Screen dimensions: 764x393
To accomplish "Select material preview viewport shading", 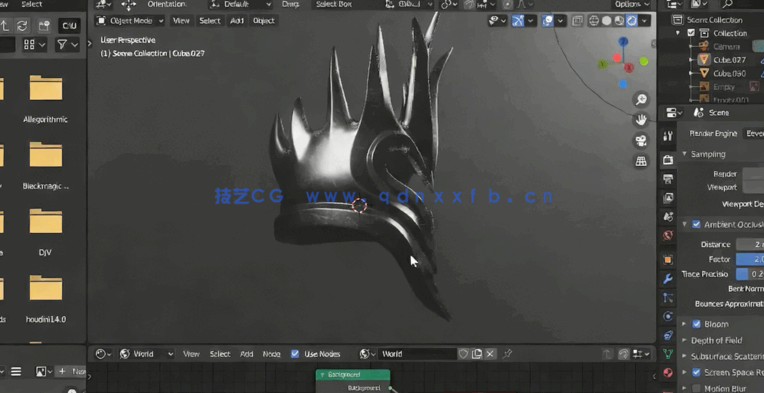I will click(619, 20).
